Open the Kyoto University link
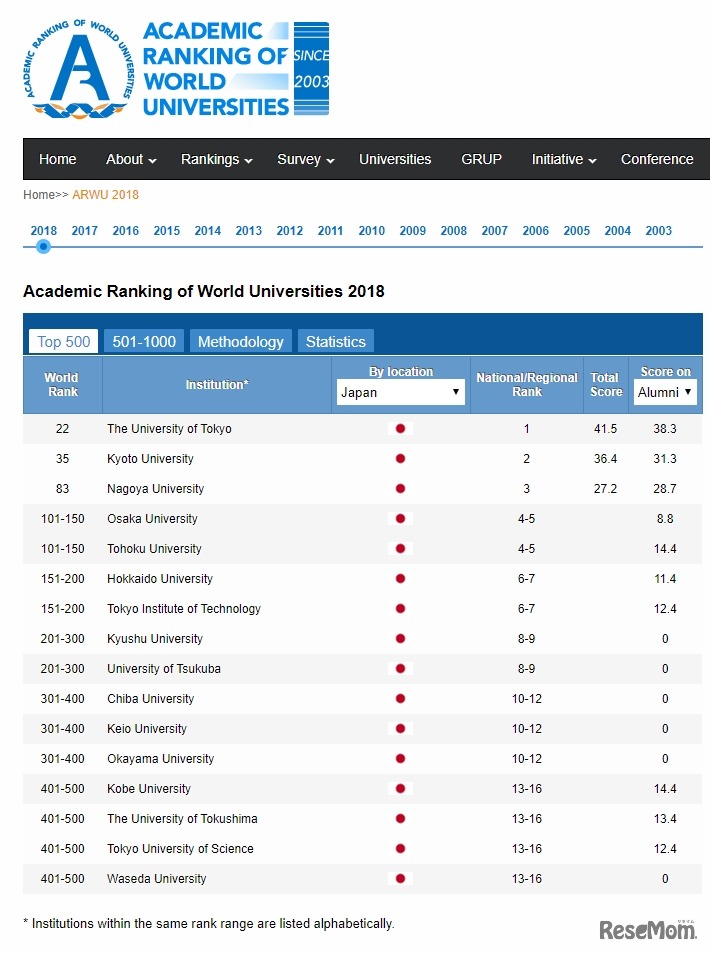 tap(150, 458)
